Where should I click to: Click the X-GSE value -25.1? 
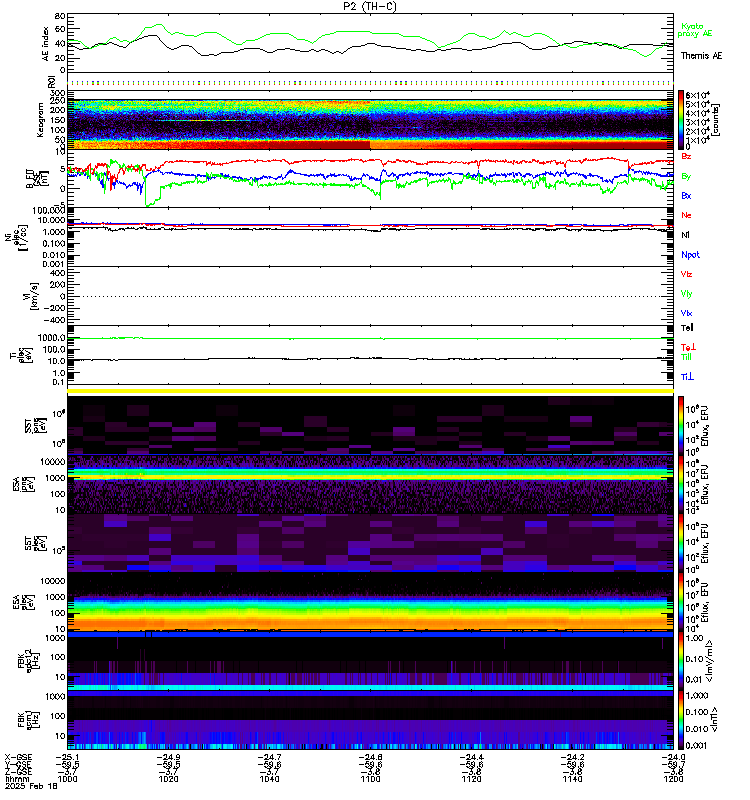[x=67, y=757]
